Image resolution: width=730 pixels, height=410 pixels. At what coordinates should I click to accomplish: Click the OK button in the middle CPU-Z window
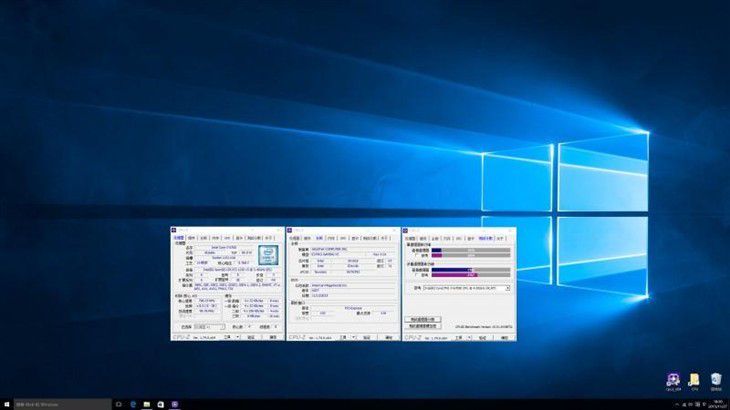click(388, 337)
